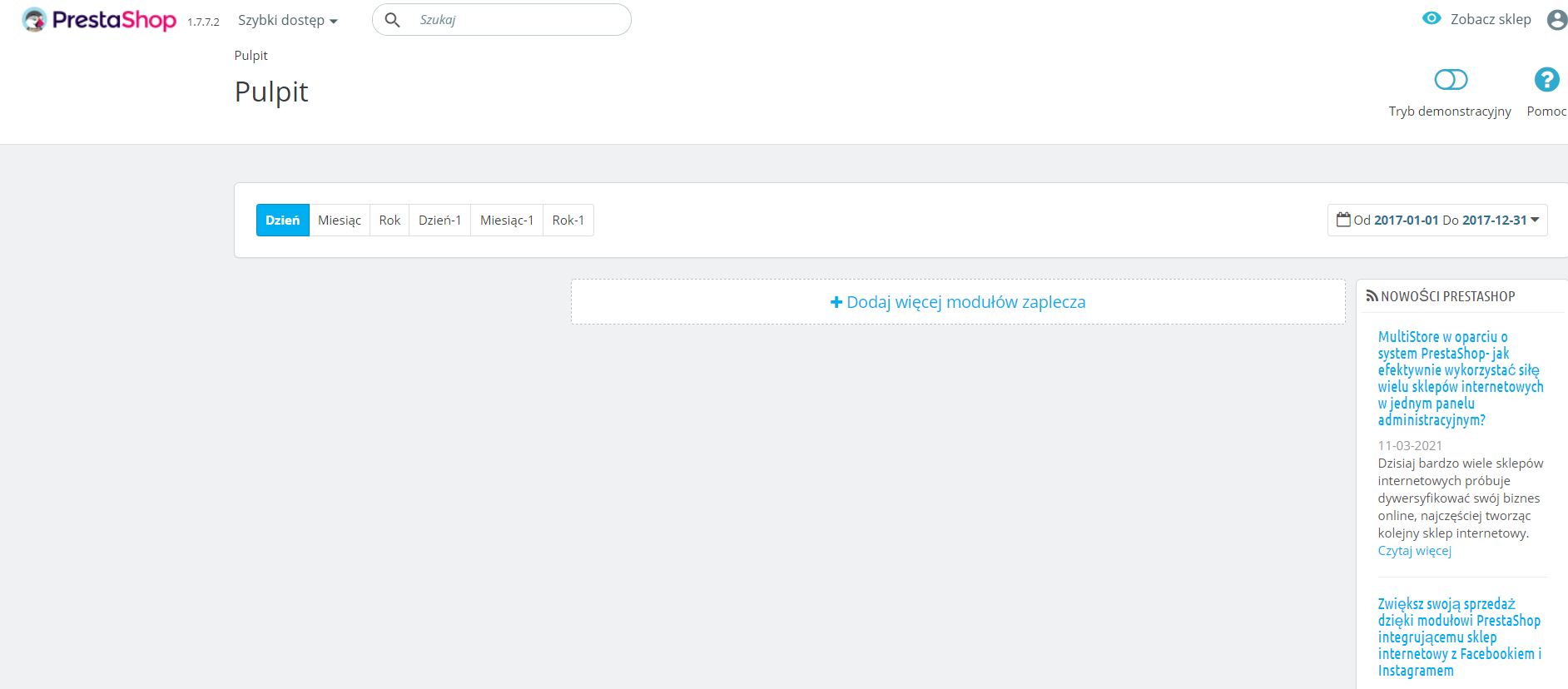The width and height of the screenshot is (1568, 689).
Task: Toggle Tryb demonstracyjny switch
Action: click(x=1451, y=79)
